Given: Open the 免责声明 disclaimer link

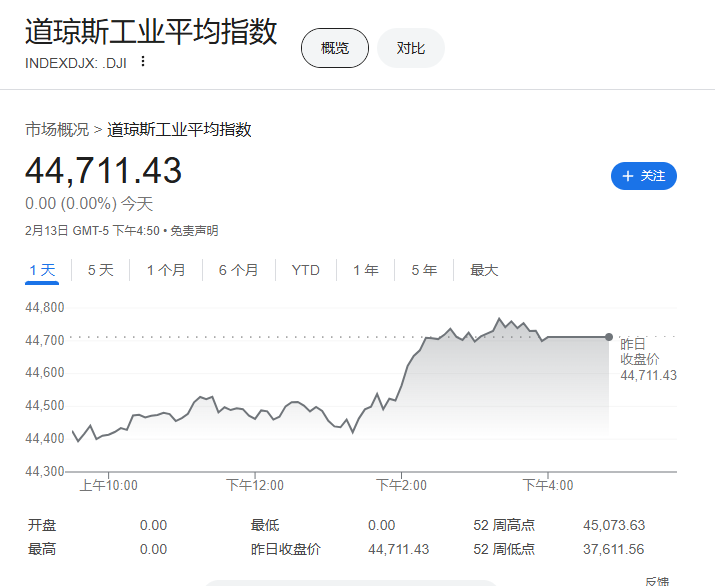Looking at the screenshot, I should click(x=194, y=231).
